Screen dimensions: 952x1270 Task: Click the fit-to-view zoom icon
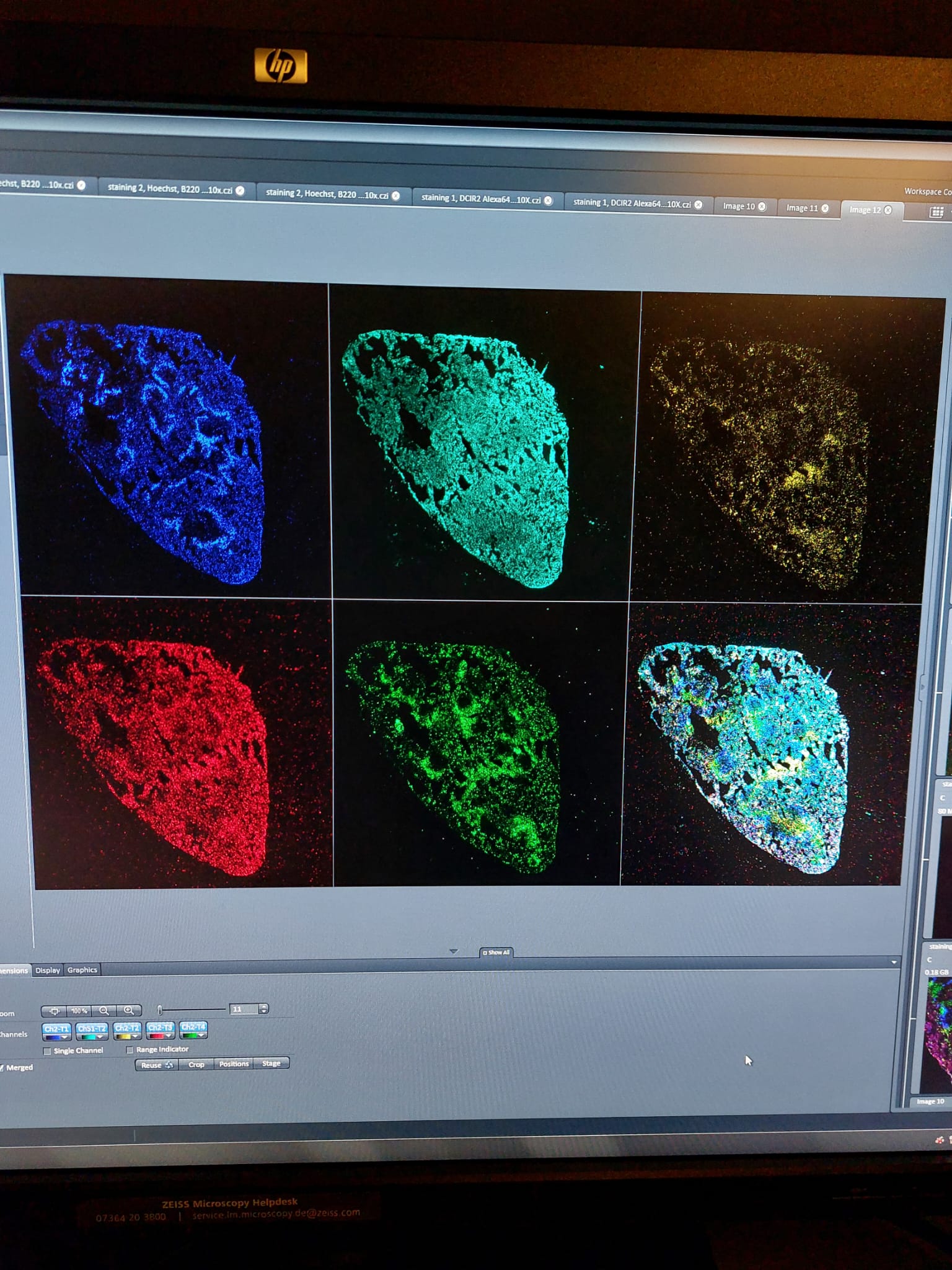point(55,1011)
